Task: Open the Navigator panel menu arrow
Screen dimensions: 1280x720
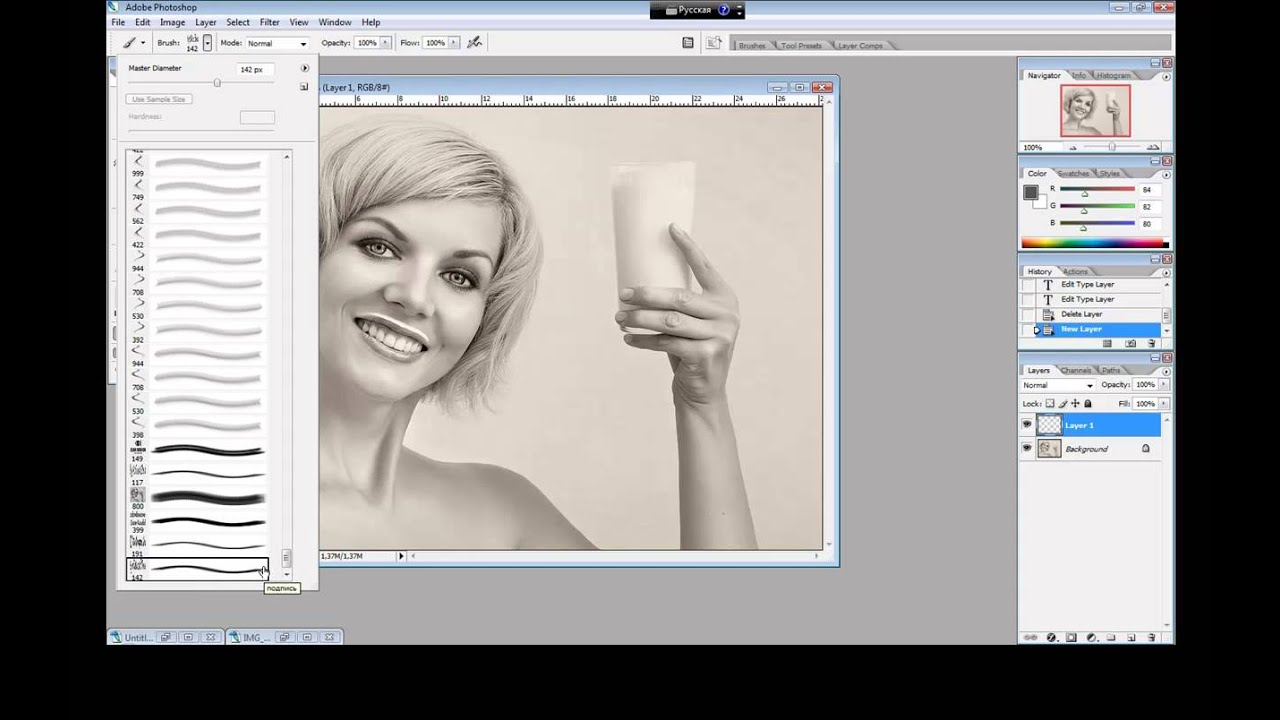Action: click(1166, 75)
